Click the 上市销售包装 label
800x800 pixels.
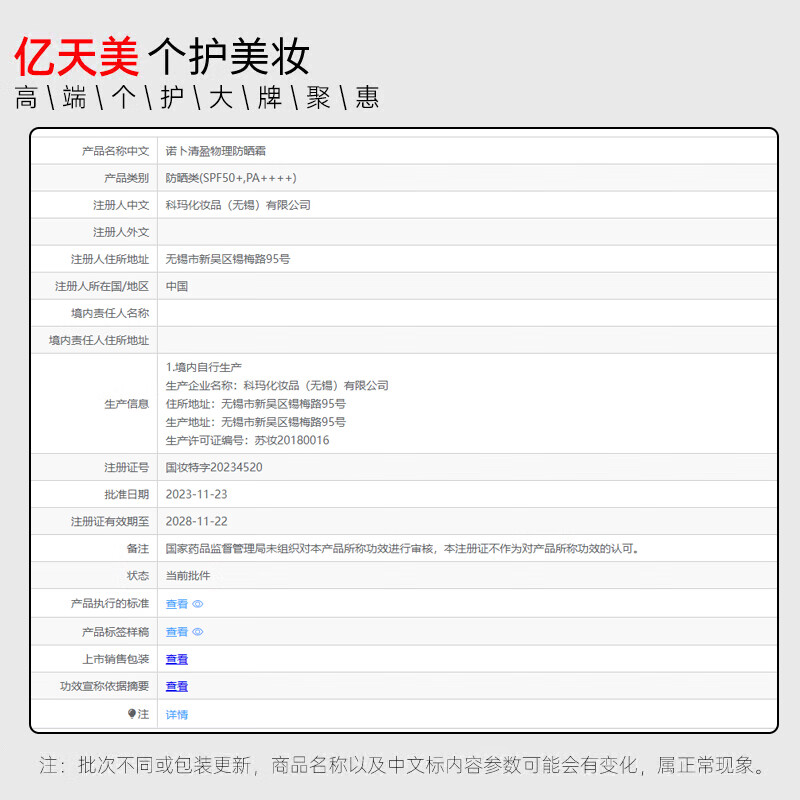pos(115,659)
